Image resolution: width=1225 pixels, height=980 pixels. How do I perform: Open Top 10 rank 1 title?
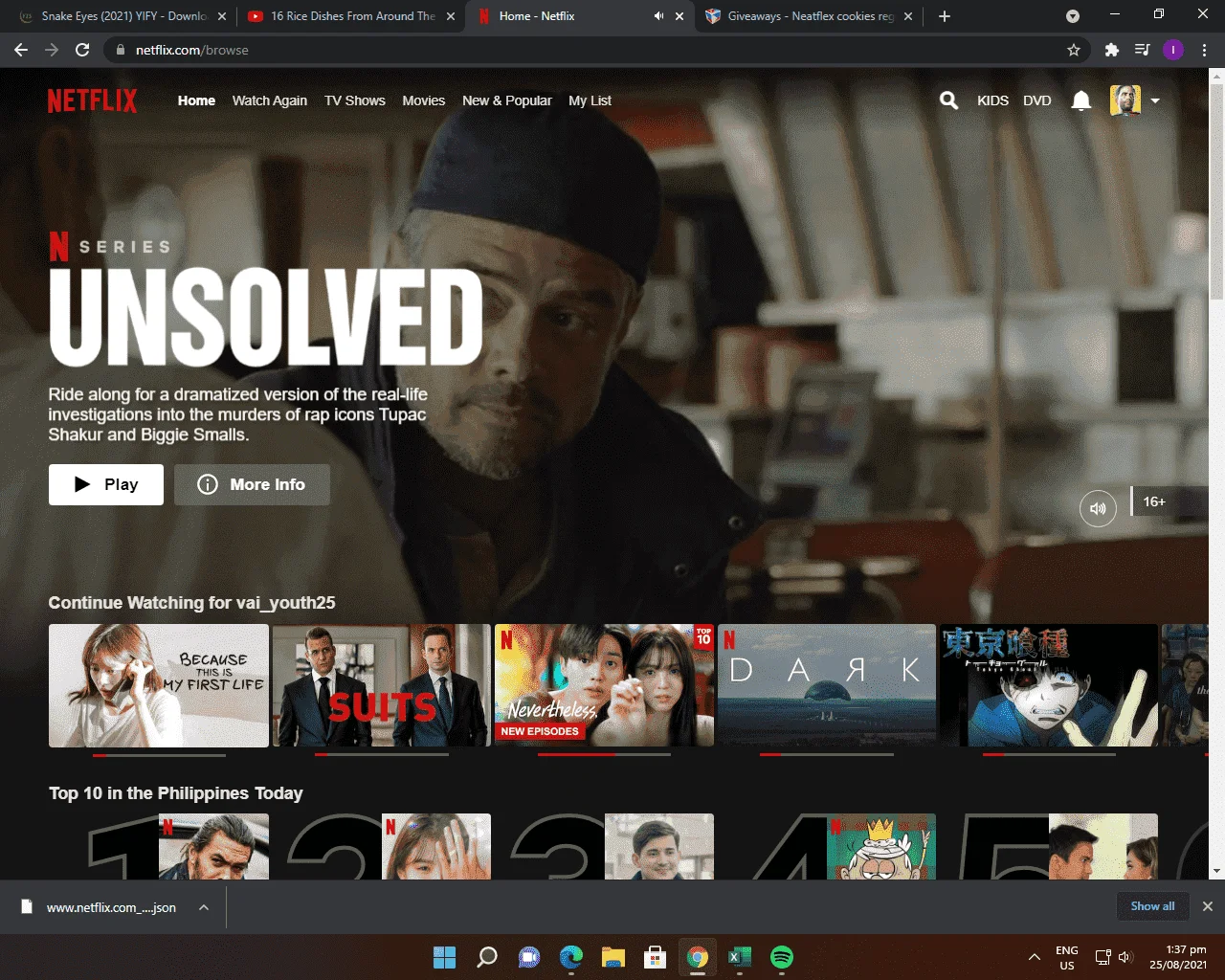pyautogui.click(x=177, y=846)
